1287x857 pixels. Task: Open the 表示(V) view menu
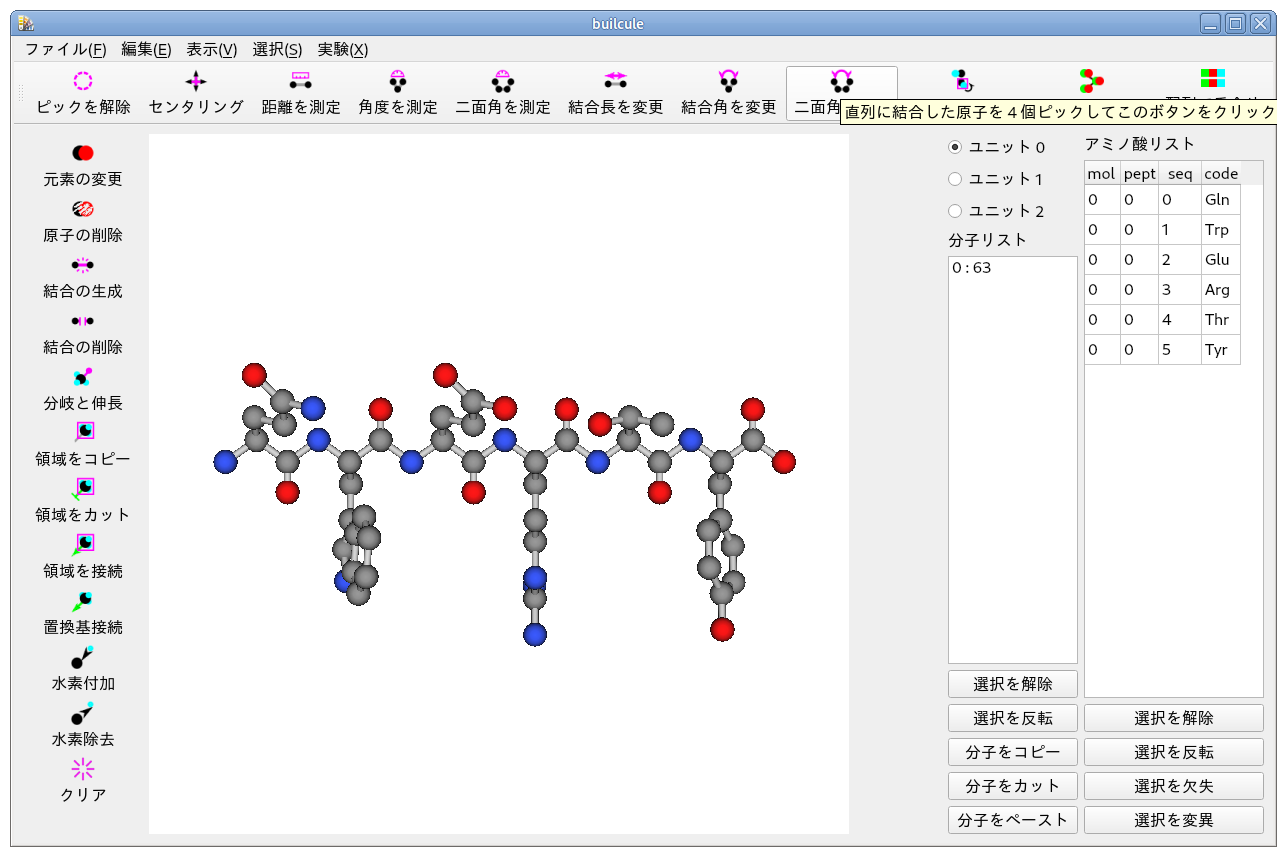(x=212, y=49)
